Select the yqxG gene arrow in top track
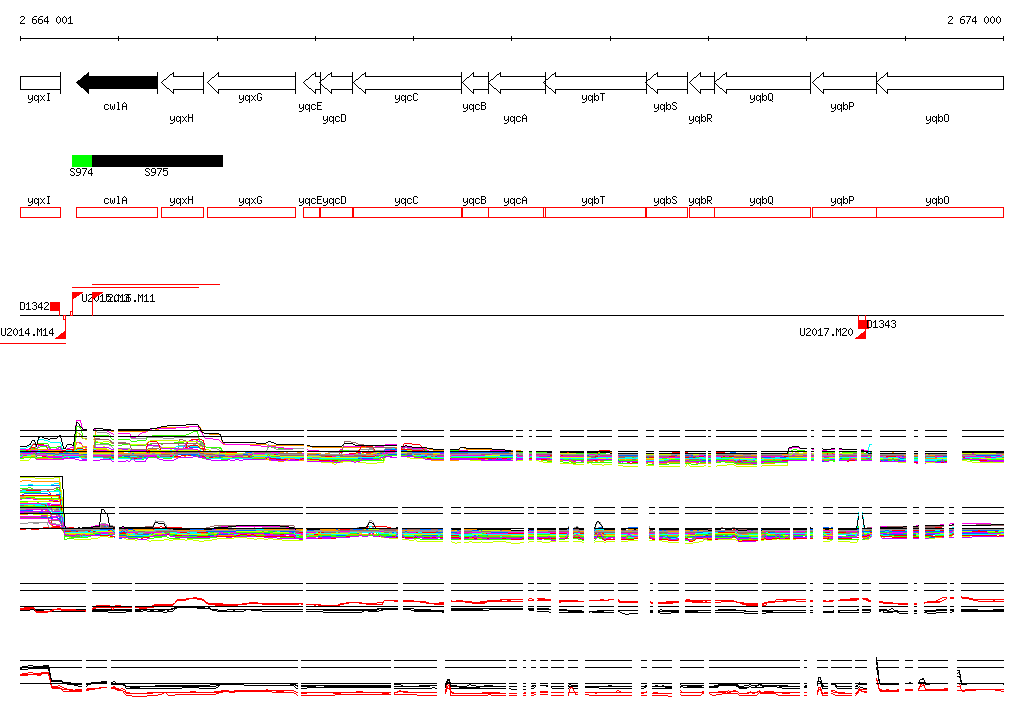 [251, 83]
